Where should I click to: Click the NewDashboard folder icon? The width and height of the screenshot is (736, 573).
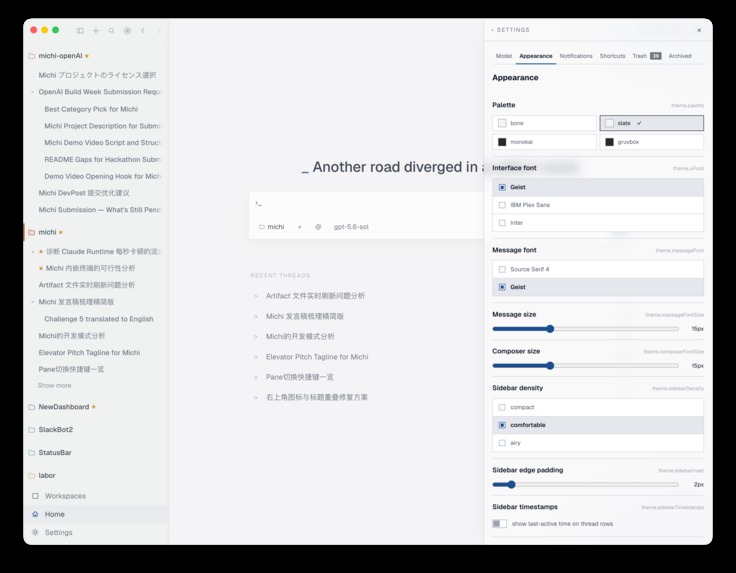point(31,407)
